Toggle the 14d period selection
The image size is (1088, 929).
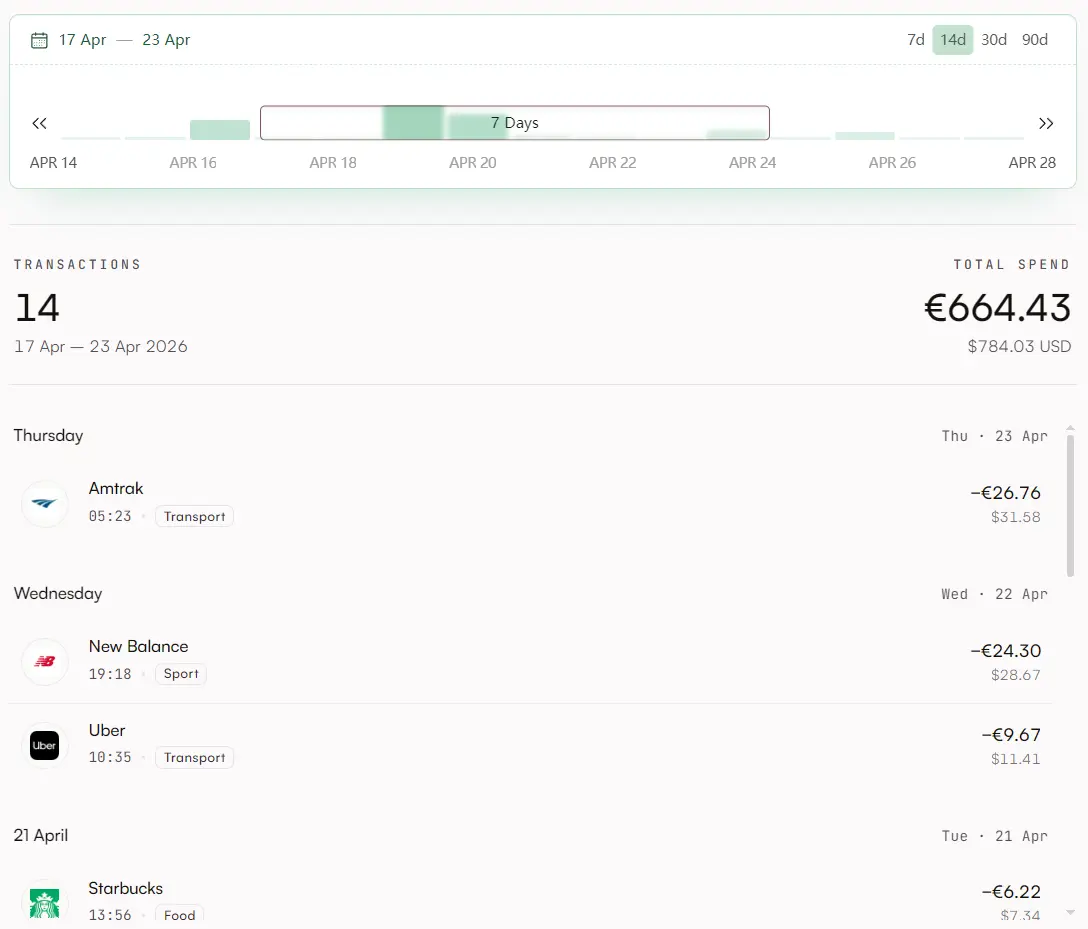point(952,39)
